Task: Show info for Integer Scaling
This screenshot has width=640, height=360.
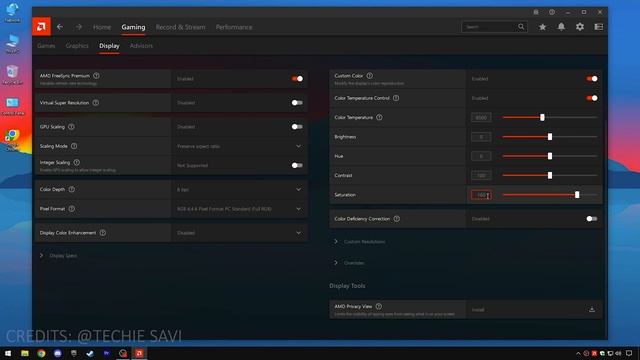Action: (77, 162)
